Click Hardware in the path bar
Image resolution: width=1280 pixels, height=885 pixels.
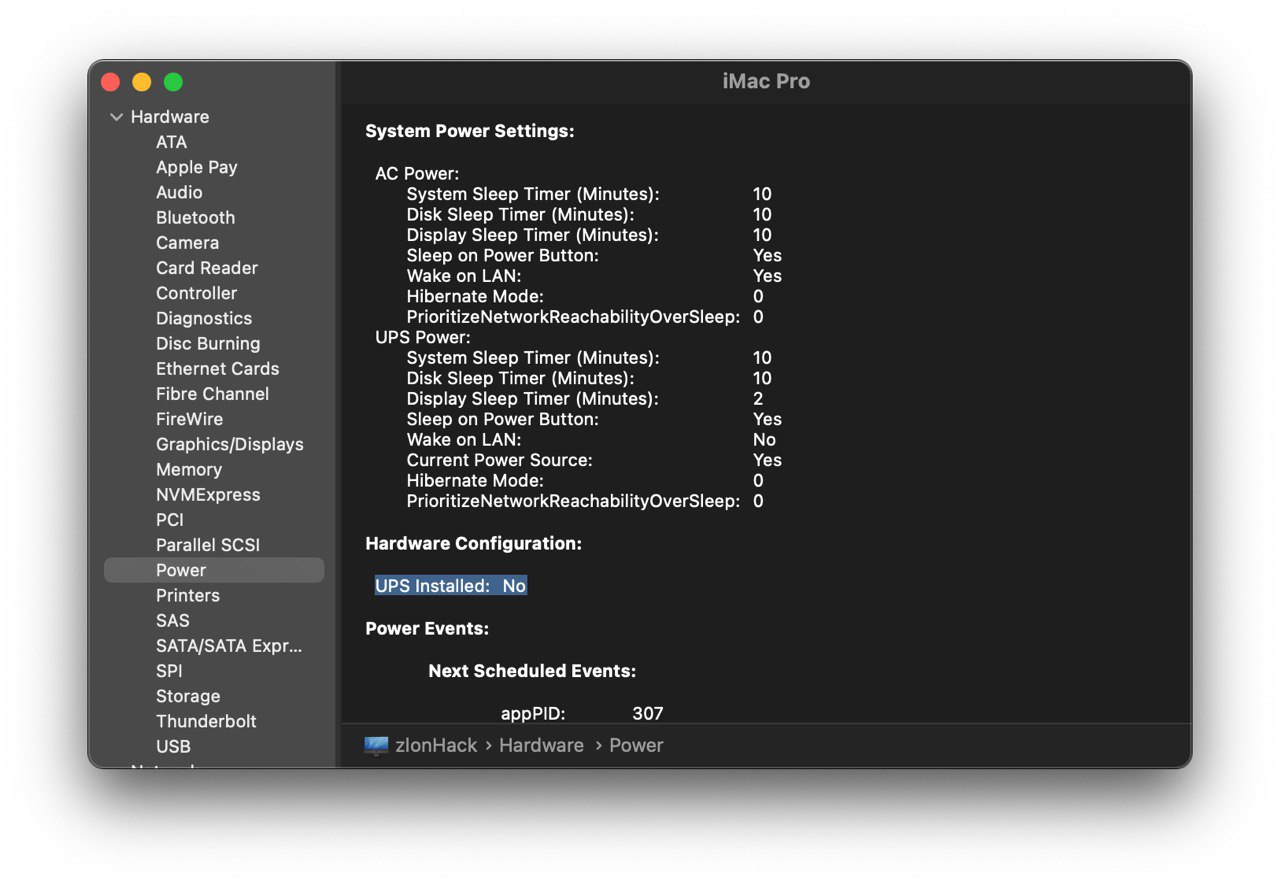pyautogui.click(x=541, y=745)
